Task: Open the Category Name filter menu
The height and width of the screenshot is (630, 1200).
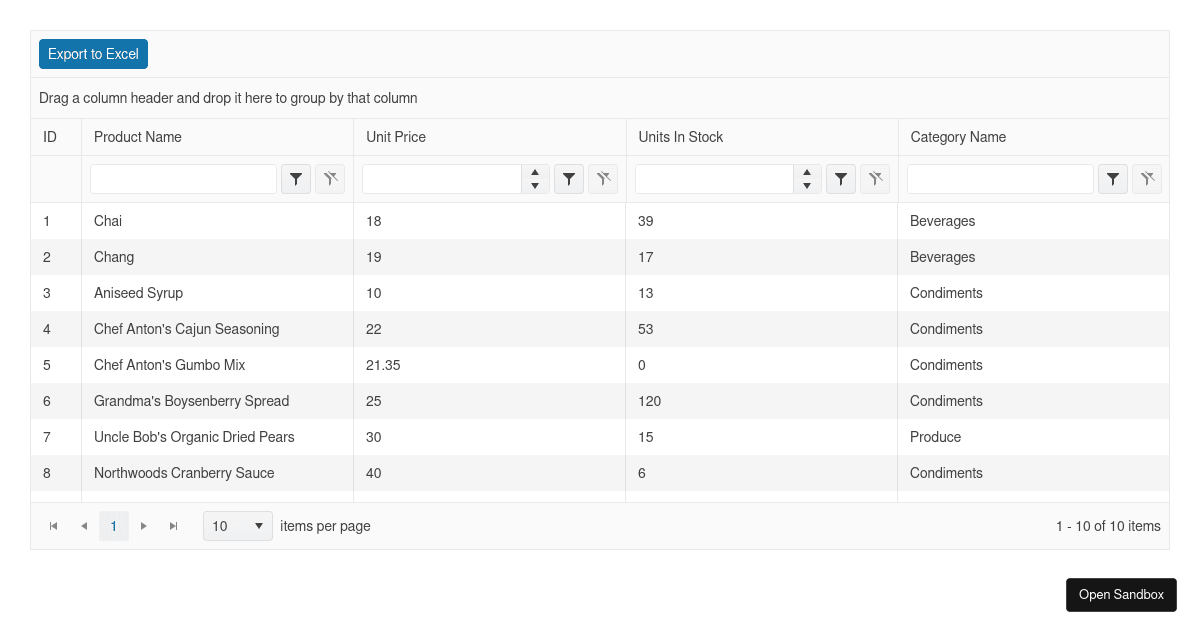Action: (x=1113, y=179)
